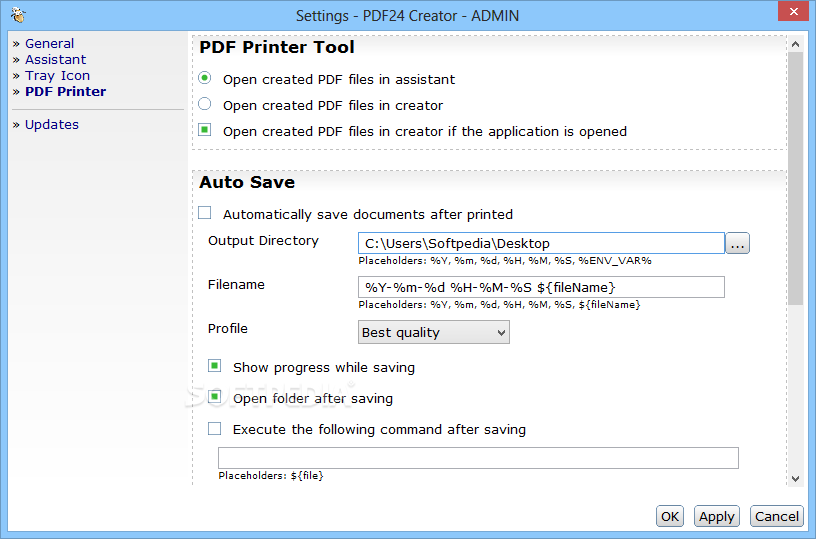This screenshot has width=816, height=539.
Task: Click the 'Auto Save' heading
Action: (x=247, y=183)
